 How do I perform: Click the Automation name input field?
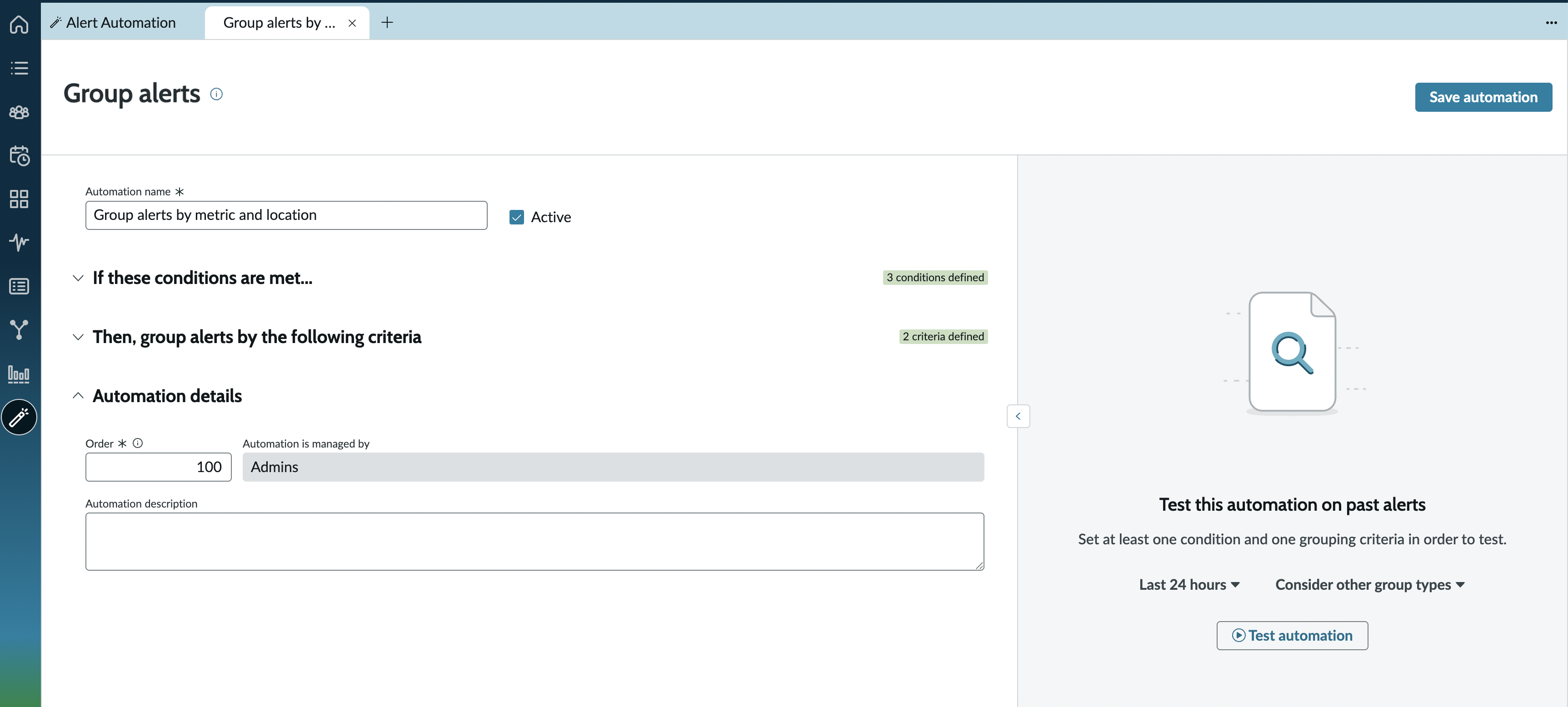click(286, 215)
